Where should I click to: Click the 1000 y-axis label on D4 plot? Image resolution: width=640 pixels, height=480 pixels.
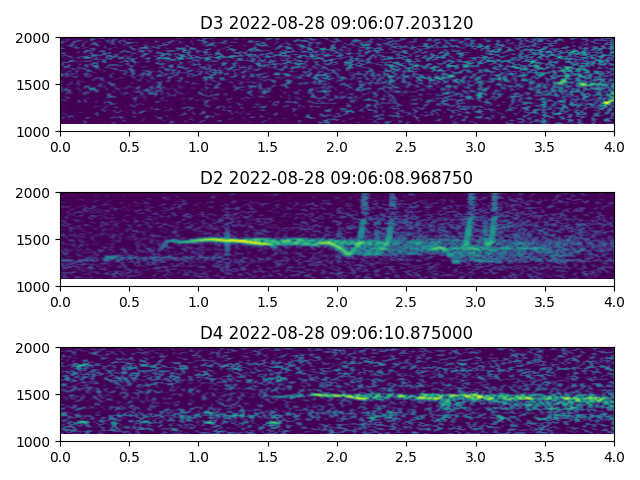pos(36,441)
